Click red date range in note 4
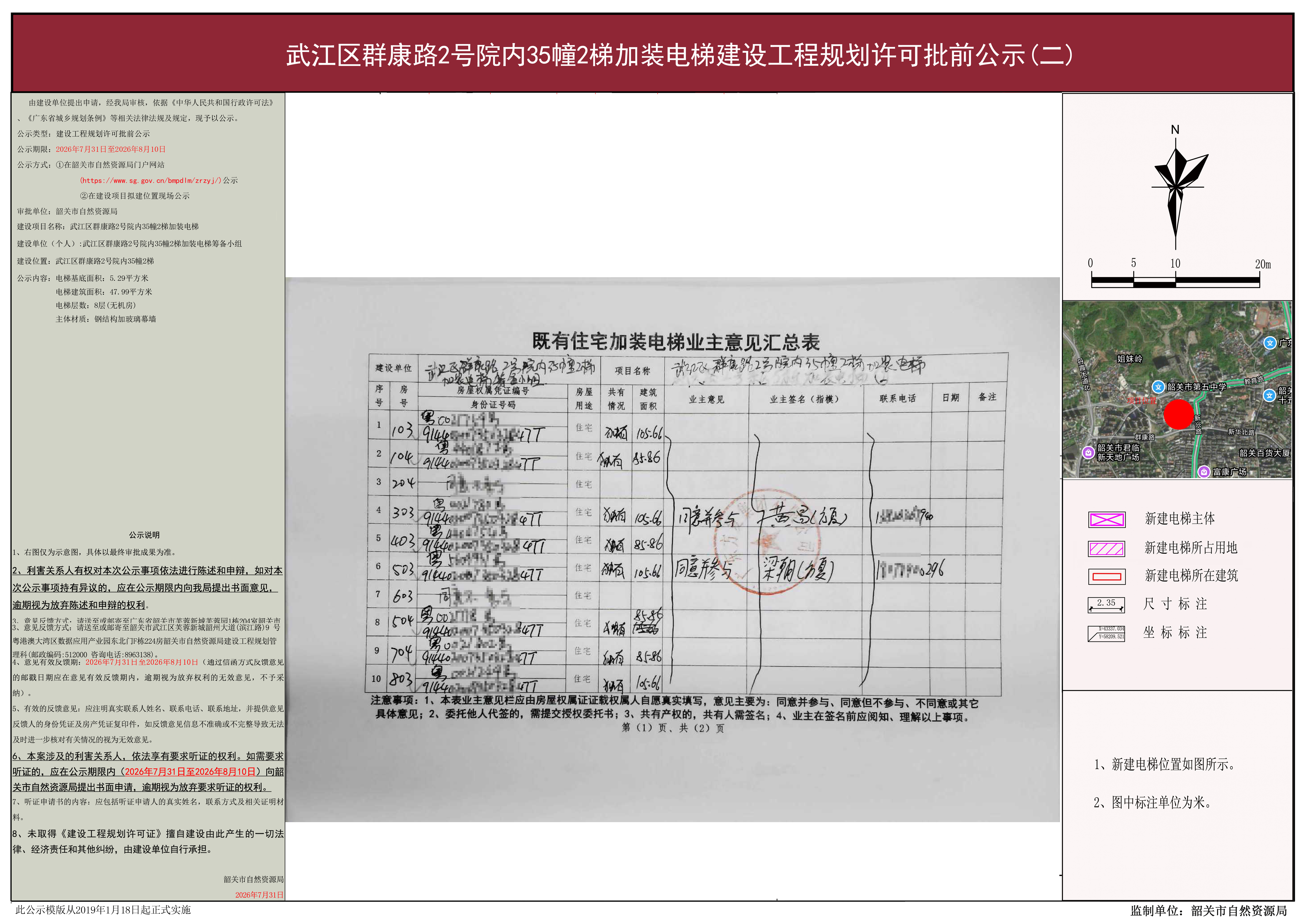Image resolution: width=1306 pixels, height=924 pixels. 142,662
